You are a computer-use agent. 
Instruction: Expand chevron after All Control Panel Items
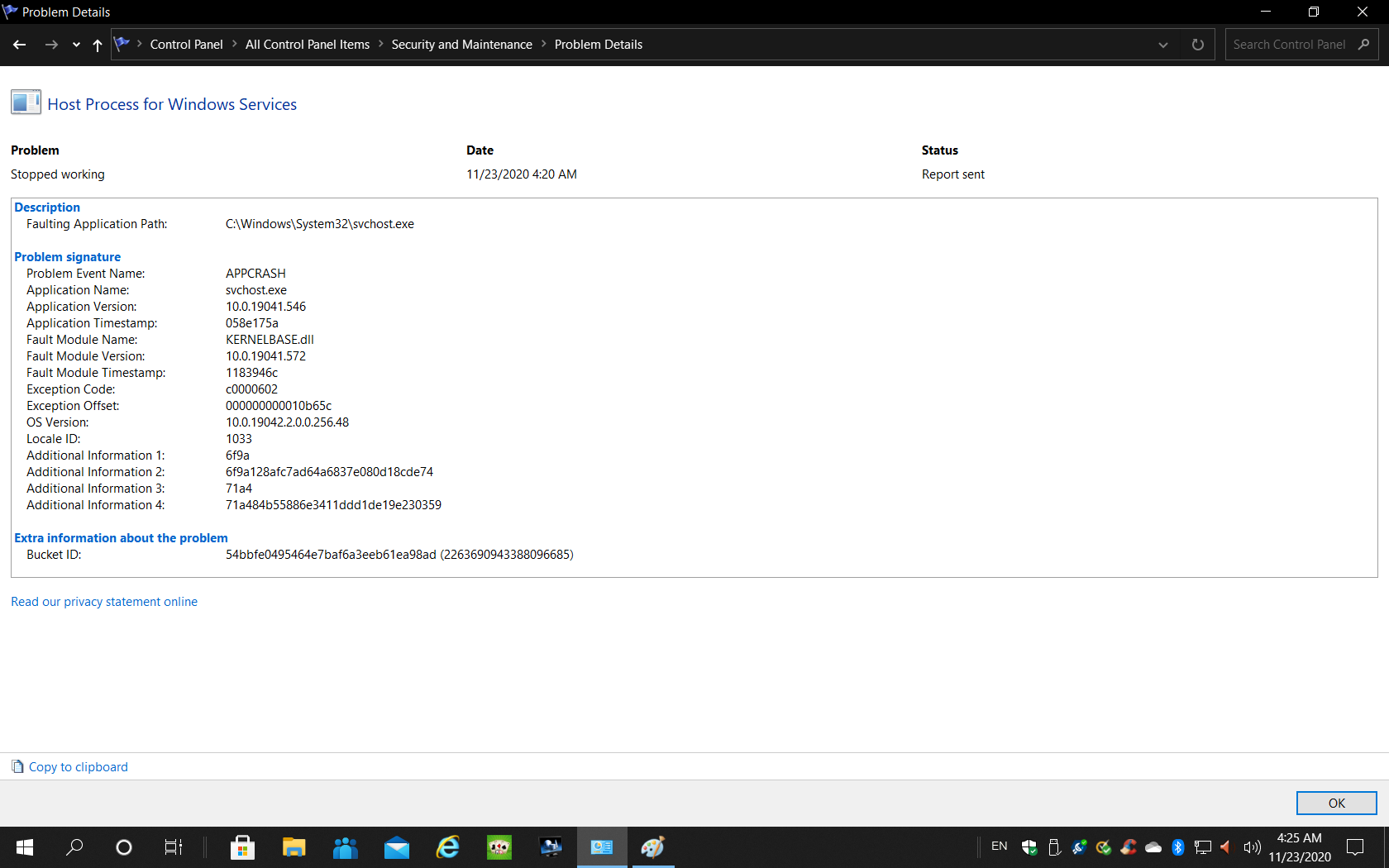pos(381,44)
